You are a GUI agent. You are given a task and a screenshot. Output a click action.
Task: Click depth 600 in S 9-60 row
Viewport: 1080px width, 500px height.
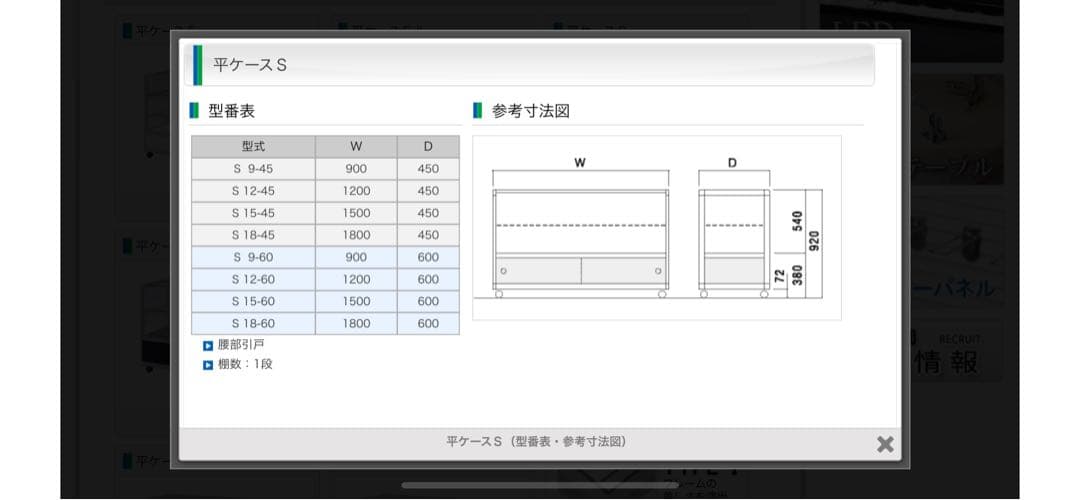tap(428, 257)
